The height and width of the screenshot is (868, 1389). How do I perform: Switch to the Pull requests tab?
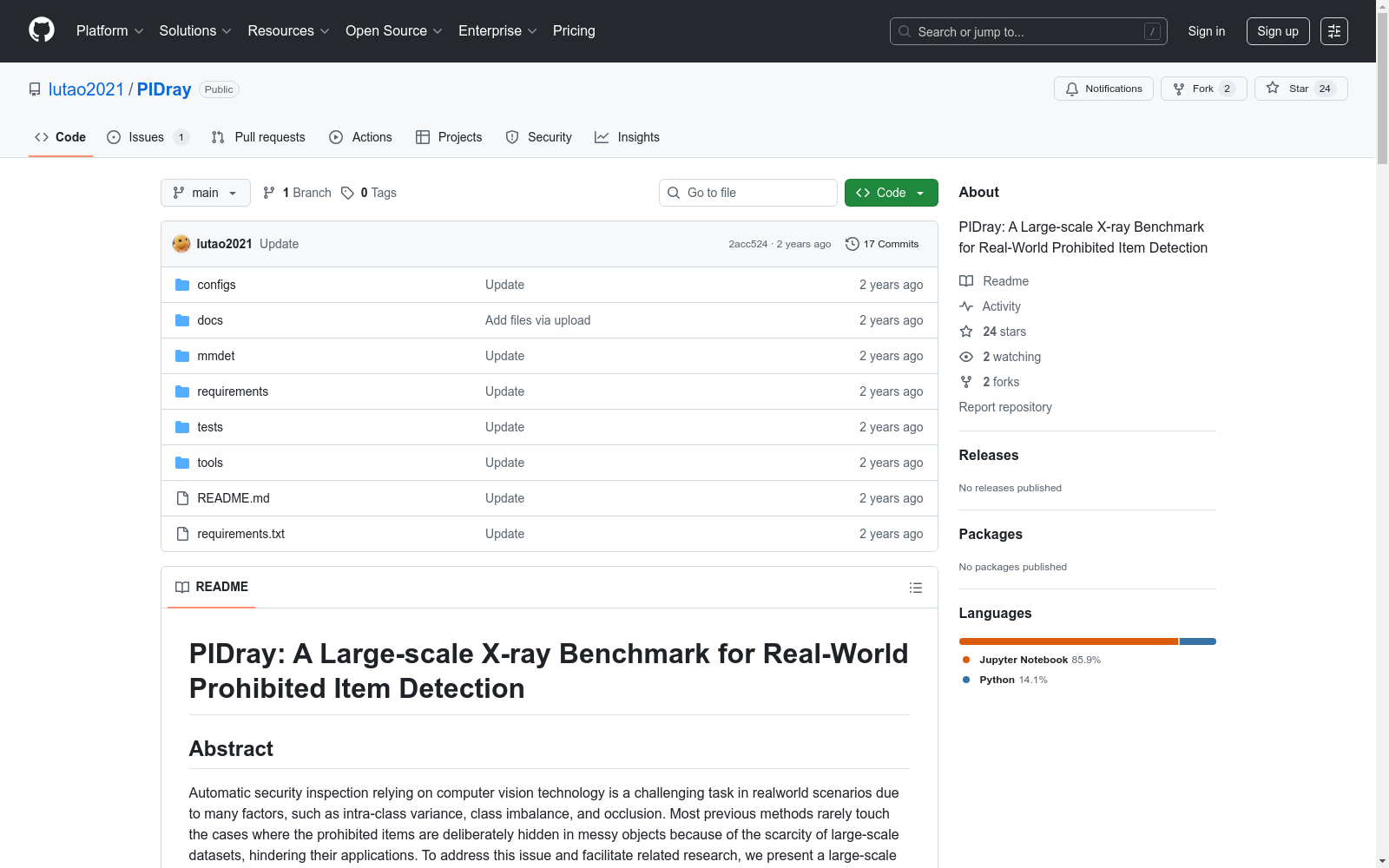coord(259,137)
